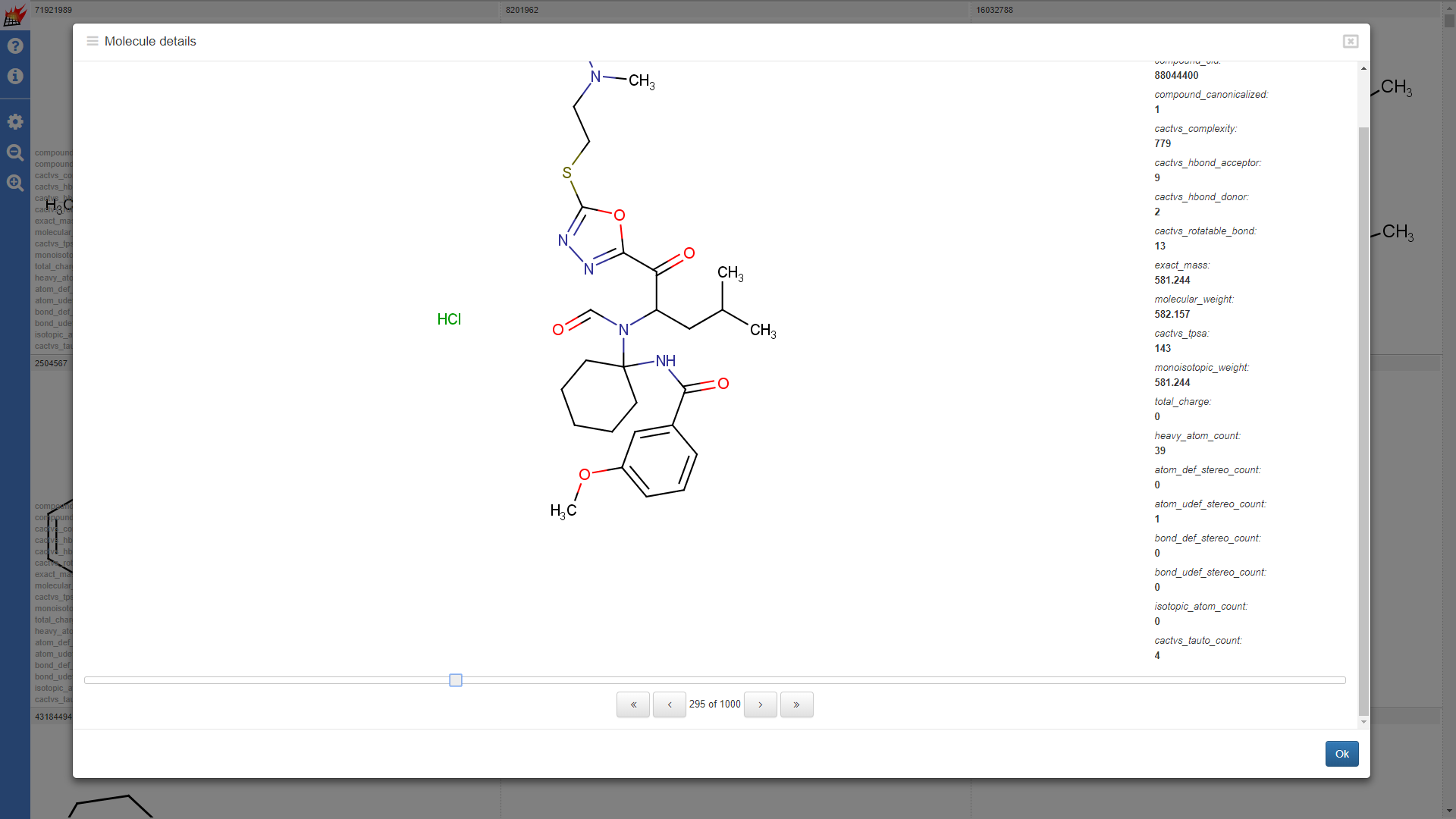Jump to the first molecule
1456x819 pixels.
[x=633, y=704]
